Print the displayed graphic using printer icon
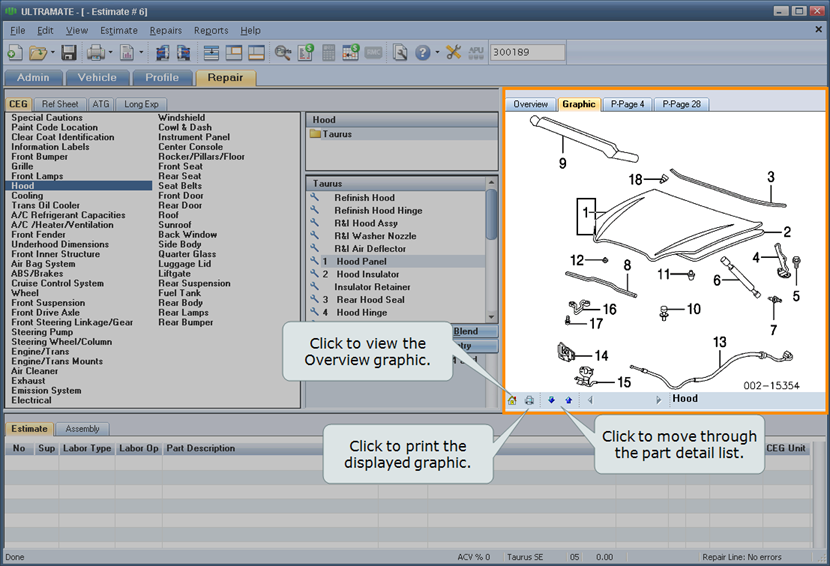The height and width of the screenshot is (566, 830). (x=529, y=400)
